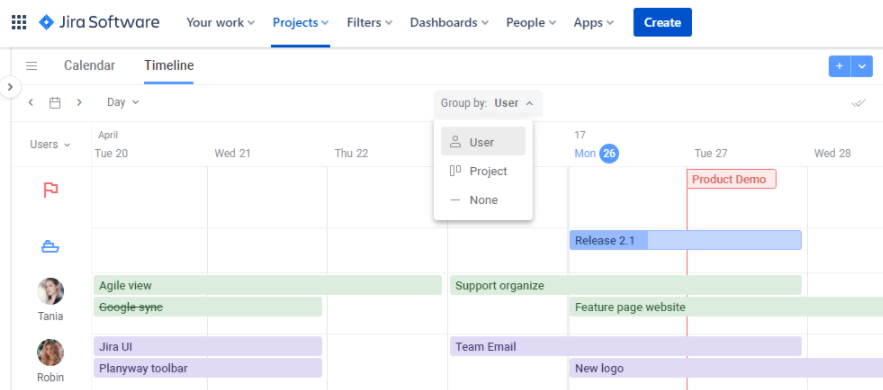This screenshot has height=390, width=883.
Task: Go to previous period arrow
Action: pos(31,102)
